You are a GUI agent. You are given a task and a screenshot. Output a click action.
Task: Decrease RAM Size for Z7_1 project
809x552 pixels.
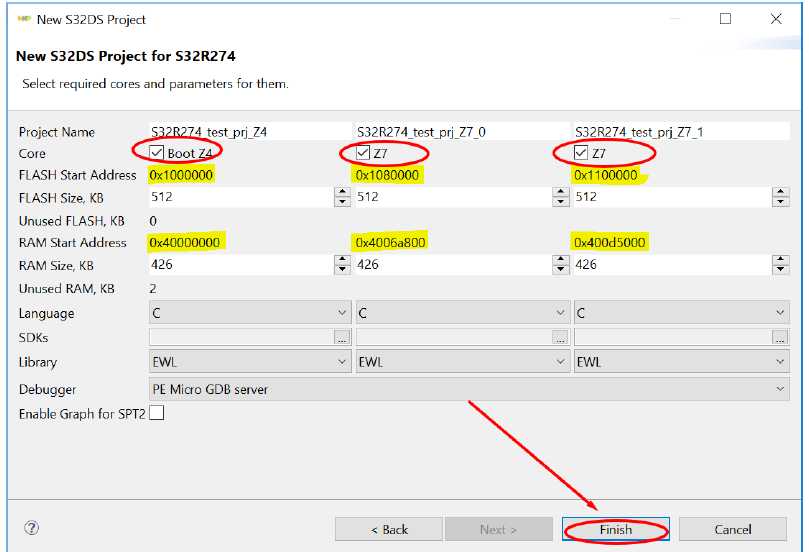pyautogui.click(x=781, y=269)
